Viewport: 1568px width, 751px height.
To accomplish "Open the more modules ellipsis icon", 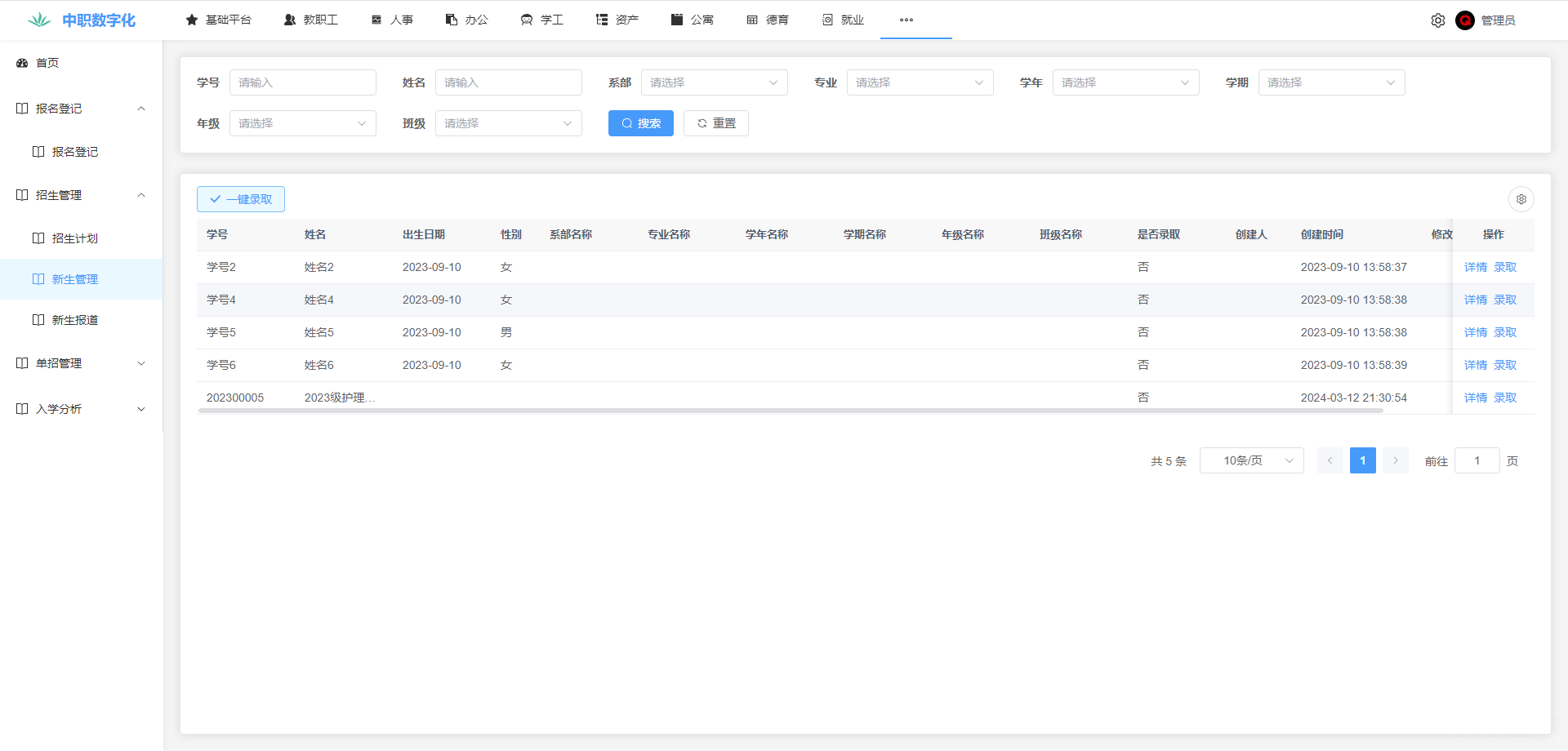I will (x=906, y=20).
